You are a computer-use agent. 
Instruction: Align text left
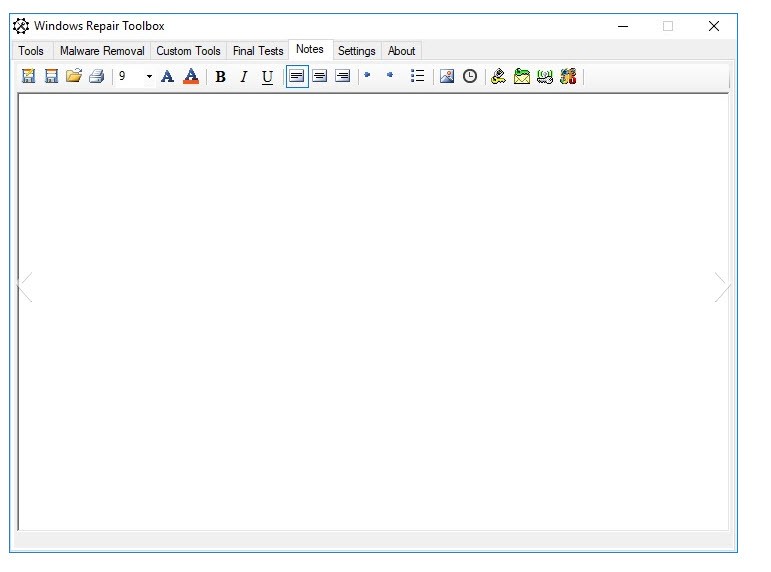pos(297,76)
